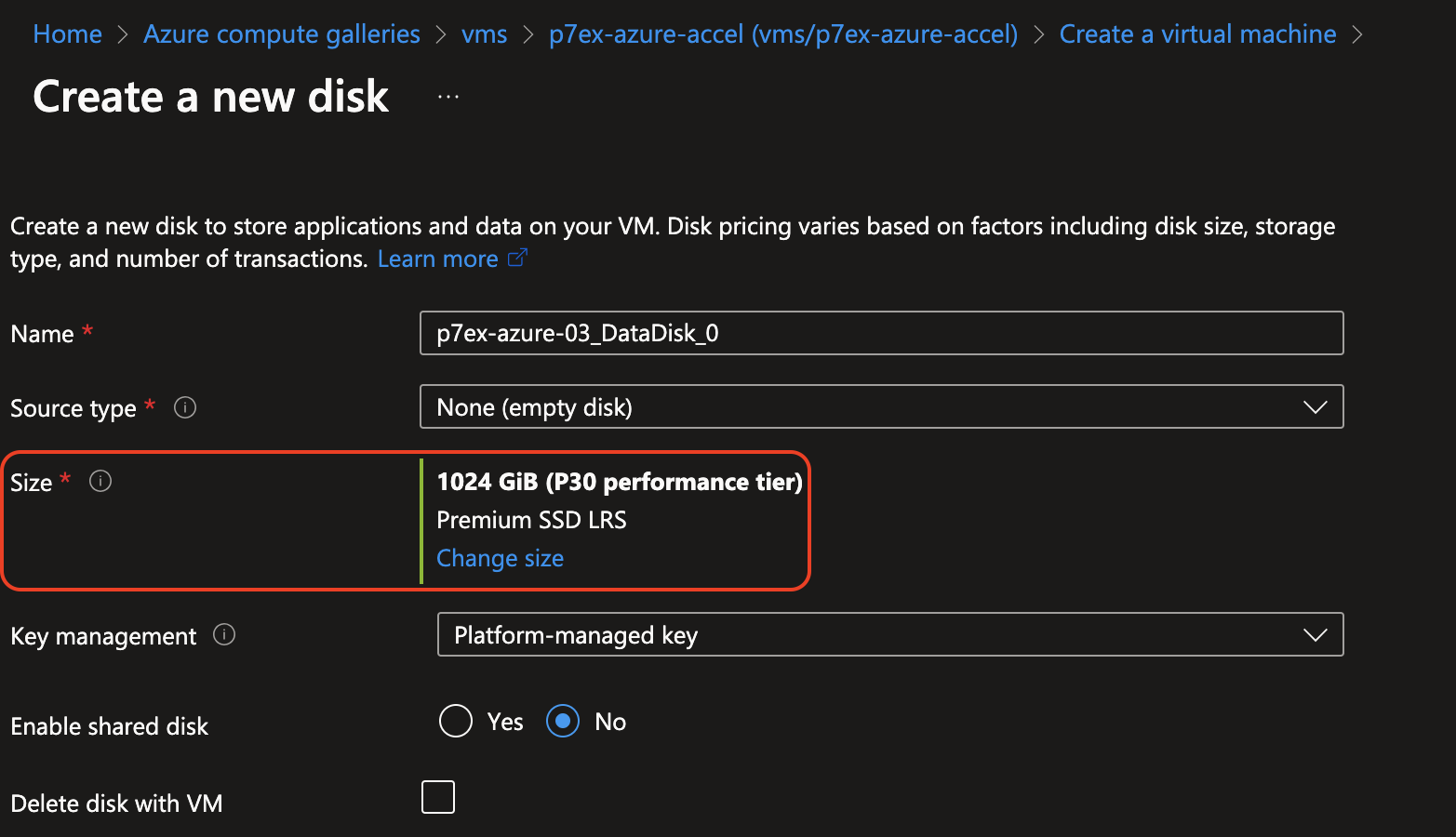Click the info icon next to Source type
This screenshot has width=1456, height=837.
[x=185, y=407]
